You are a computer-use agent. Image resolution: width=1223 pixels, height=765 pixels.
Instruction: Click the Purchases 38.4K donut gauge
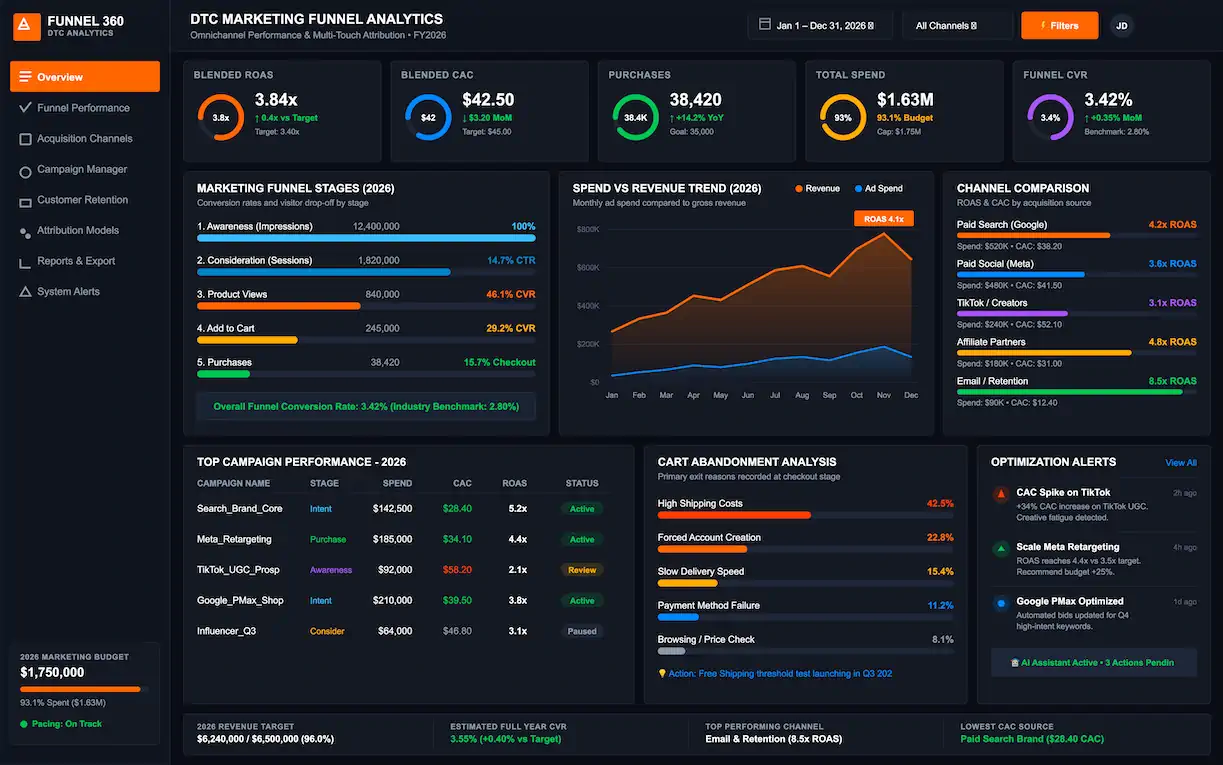tap(636, 118)
